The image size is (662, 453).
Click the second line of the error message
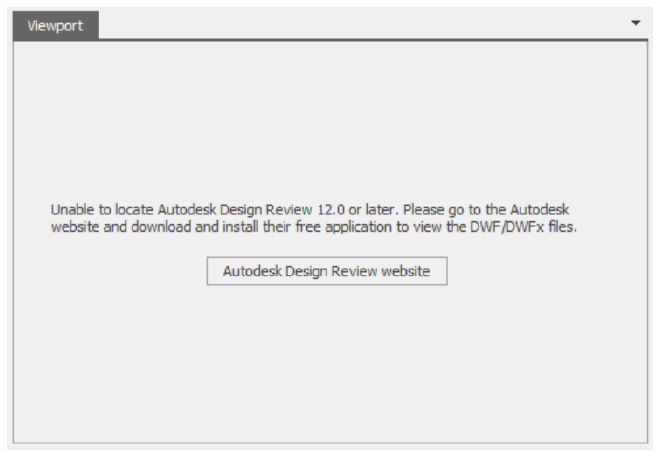point(316,227)
